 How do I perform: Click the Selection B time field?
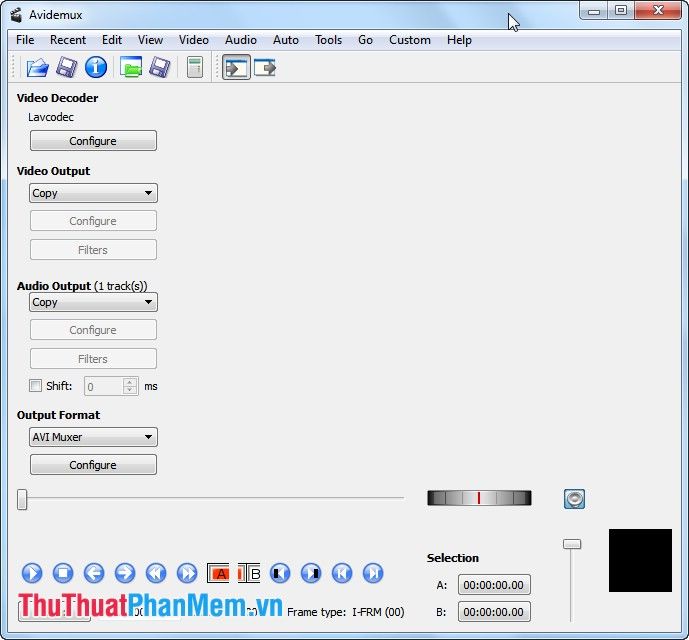click(494, 612)
